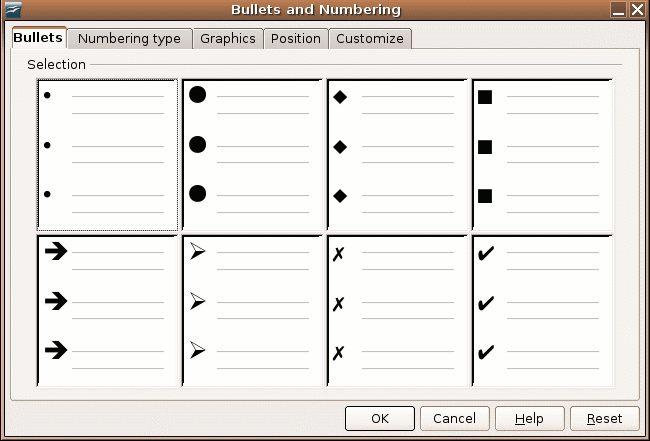Minimize the Bullets and Numbering dialog

(x=618, y=10)
